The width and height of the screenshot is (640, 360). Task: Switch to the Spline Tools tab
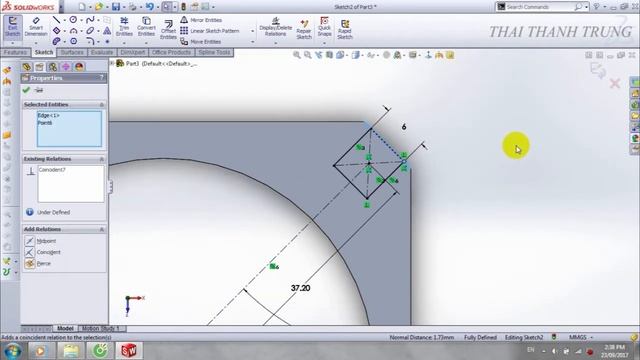coord(215,53)
